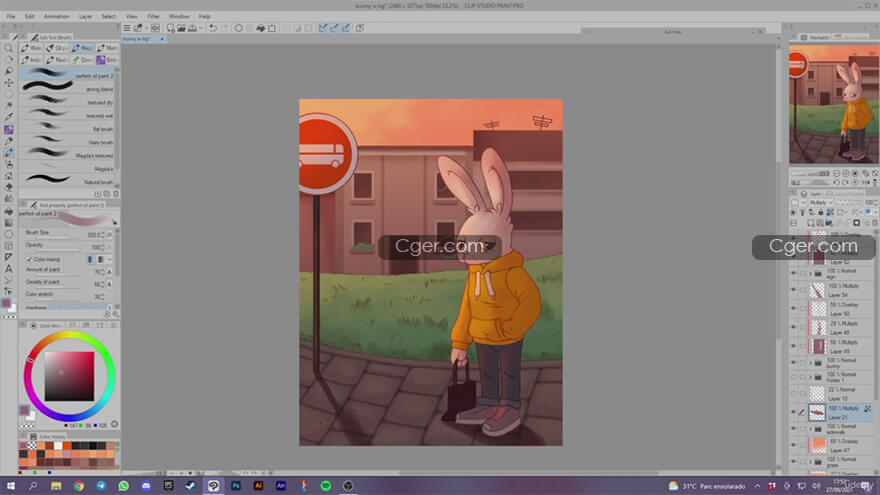Select the active Brush tool
This screenshot has width=880, height=495.
(8, 152)
